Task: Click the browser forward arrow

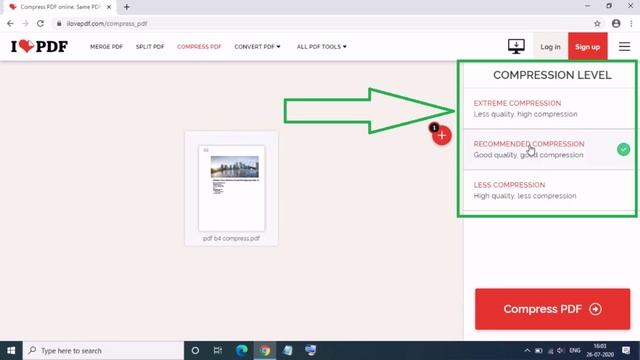Action: pyautogui.click(x=25, y=24)
